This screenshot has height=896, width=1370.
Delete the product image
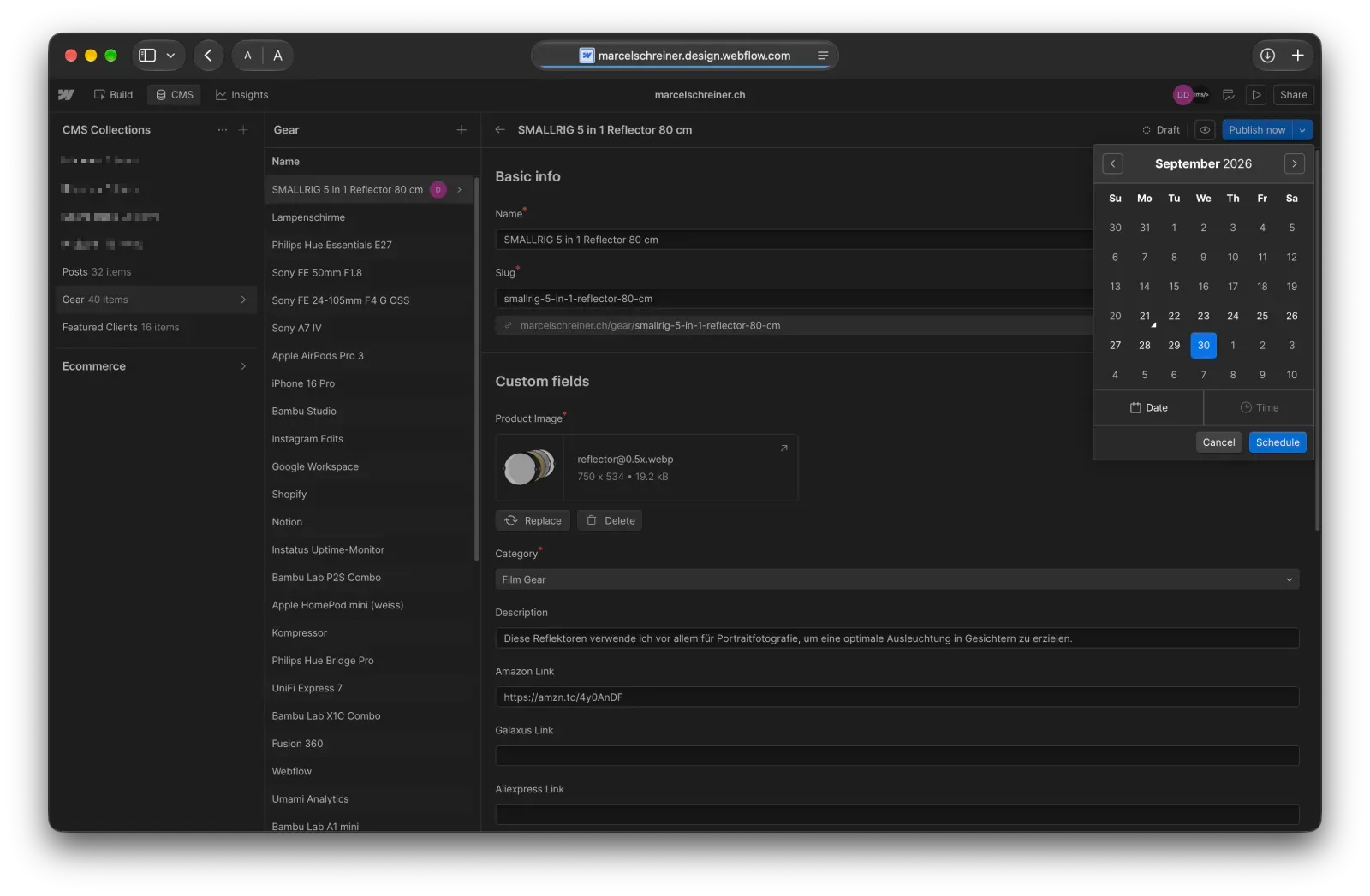click(610, 520)
